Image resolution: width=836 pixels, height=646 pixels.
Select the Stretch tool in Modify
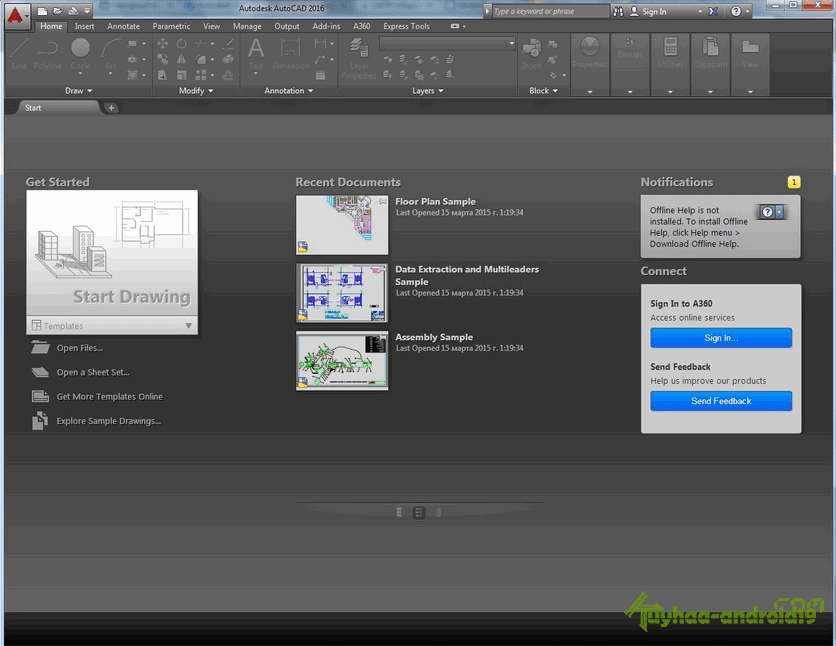point(163,75)
